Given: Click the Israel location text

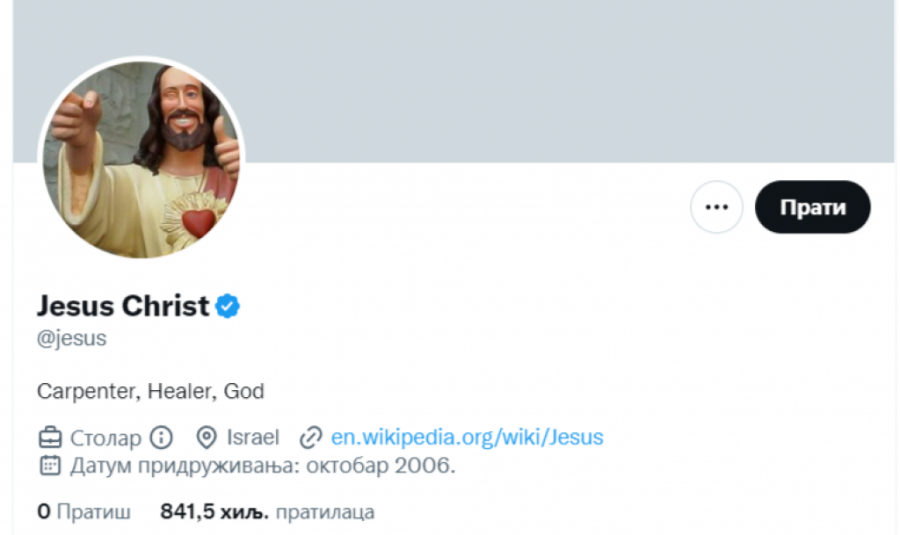Looking at the screenshot, I should click(x=253, y=438).
